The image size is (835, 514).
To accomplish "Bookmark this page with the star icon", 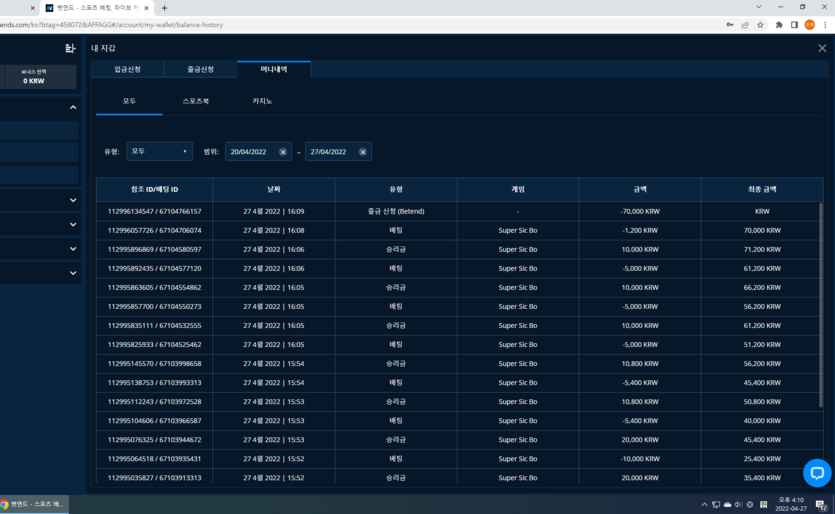I will coord(760,25).
